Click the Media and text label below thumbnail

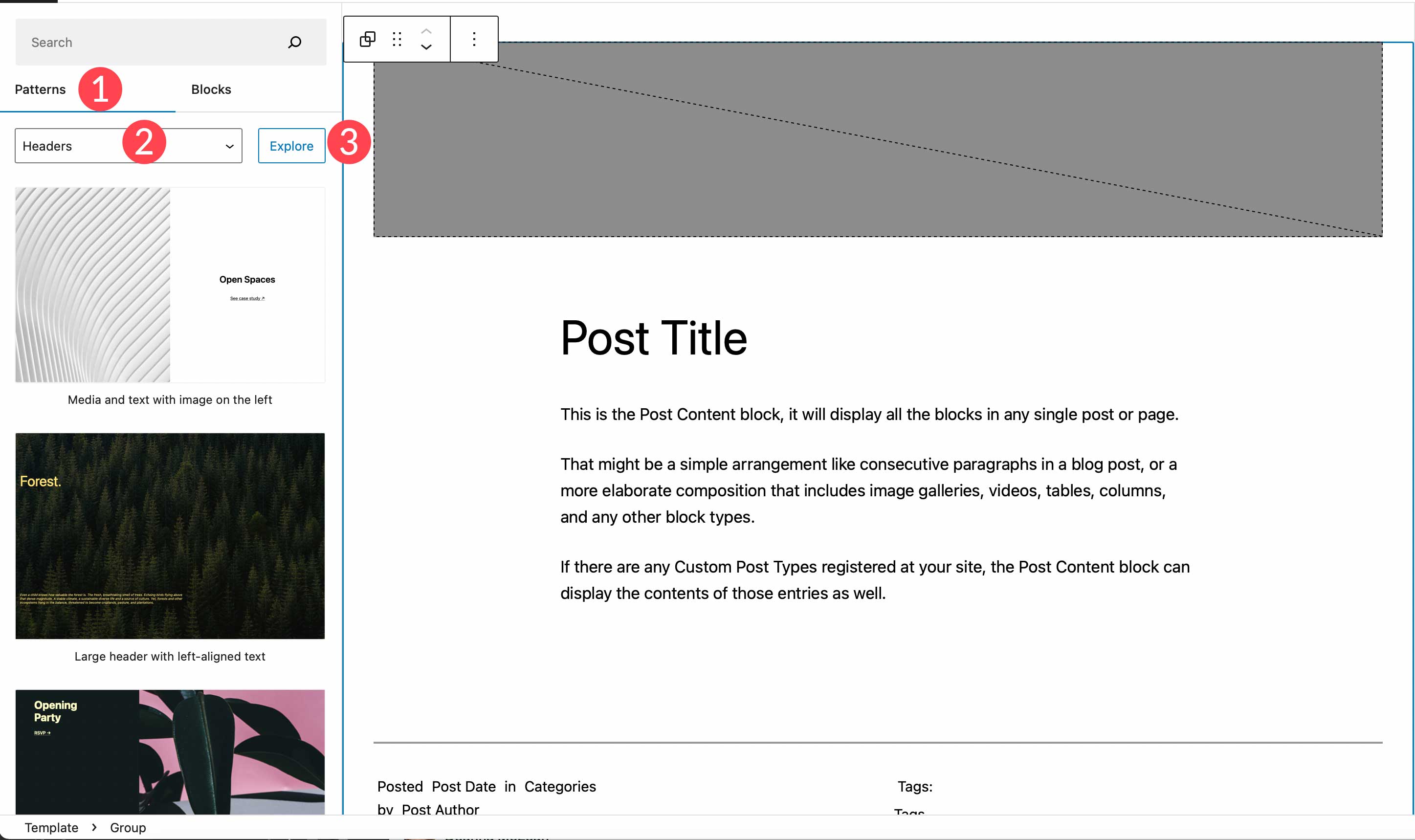coord(170,400)
